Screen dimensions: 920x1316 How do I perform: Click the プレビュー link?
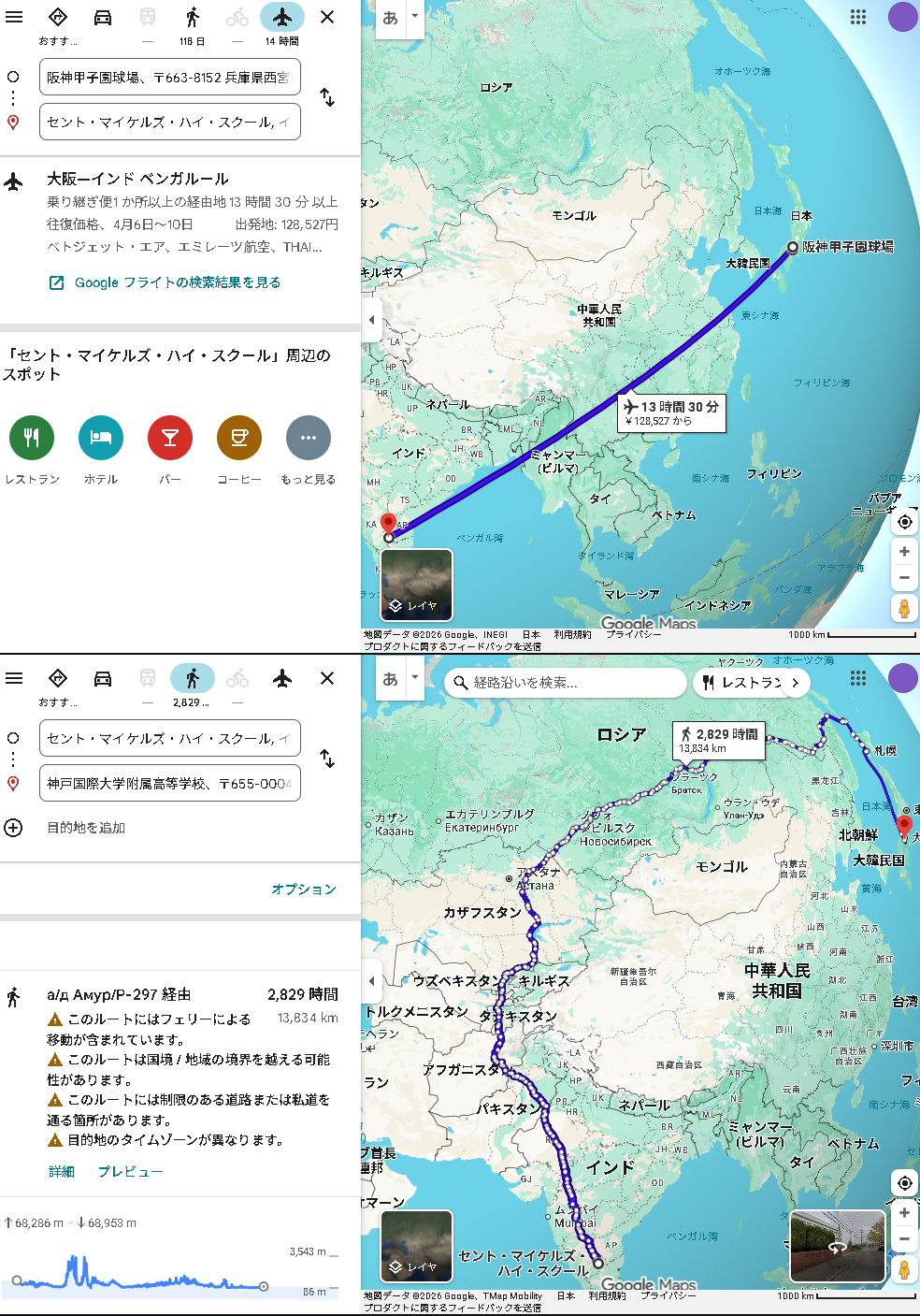point(130,1172)
